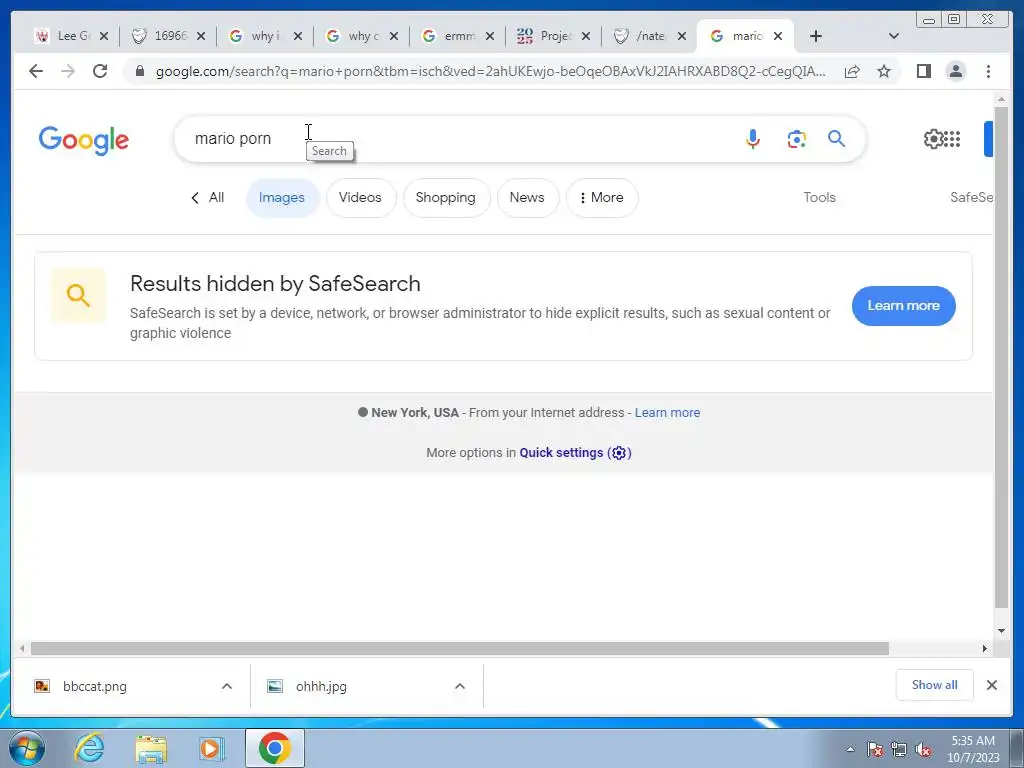Screen dimensions: 1024x768
Task: Go back to previous page
Action: click(36, 71)
